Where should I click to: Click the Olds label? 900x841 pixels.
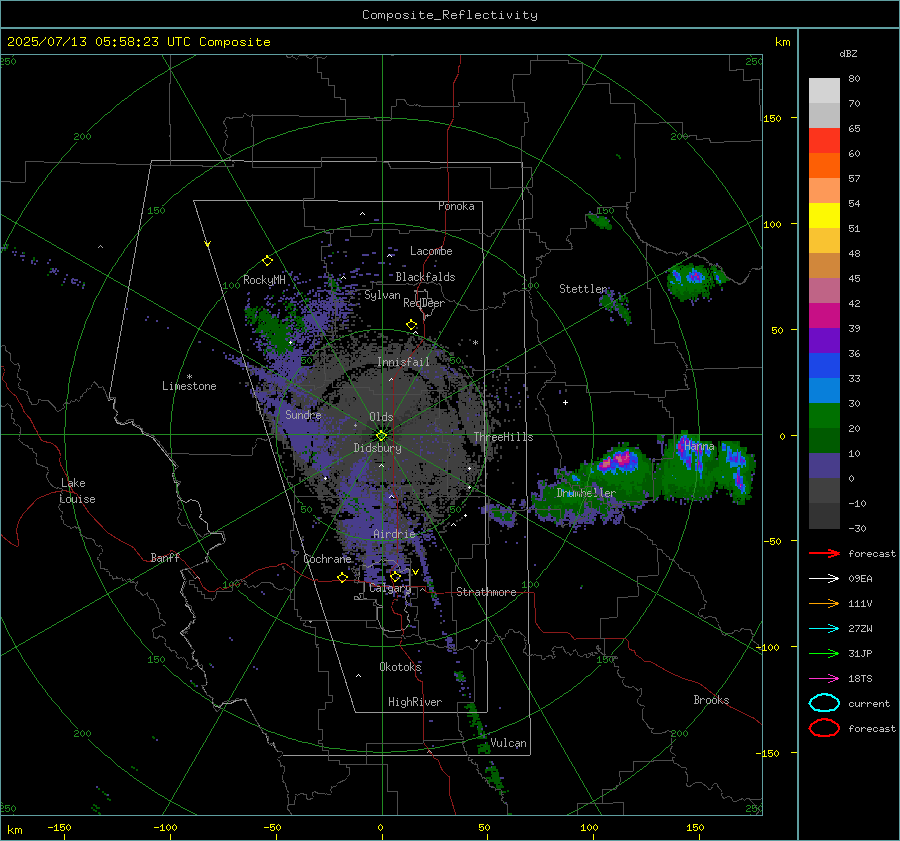pos(381,417)
